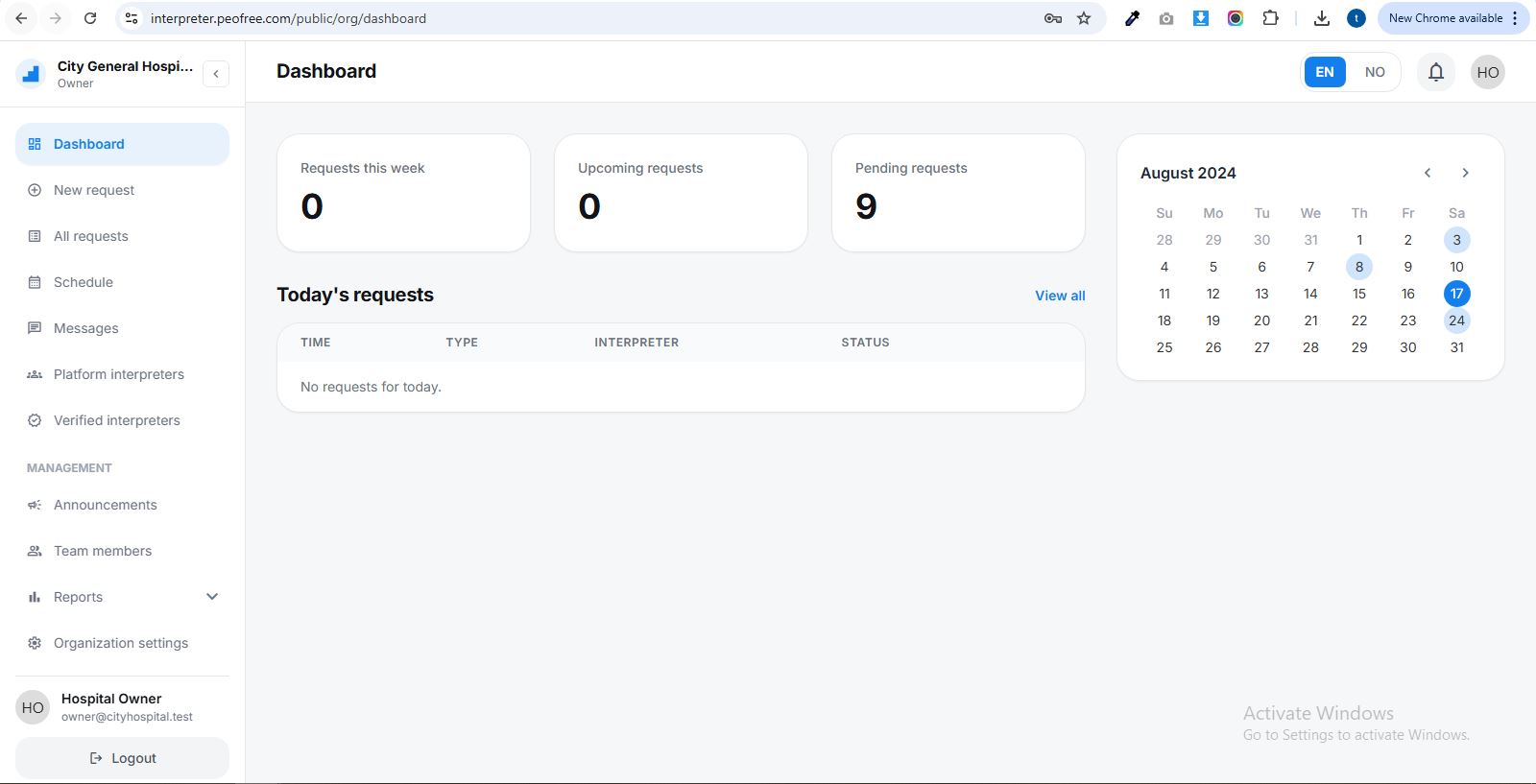This screenshot has width=1536, height=784.
Task: Select August 24 on the calendar
Action: tap(1456, 321)
